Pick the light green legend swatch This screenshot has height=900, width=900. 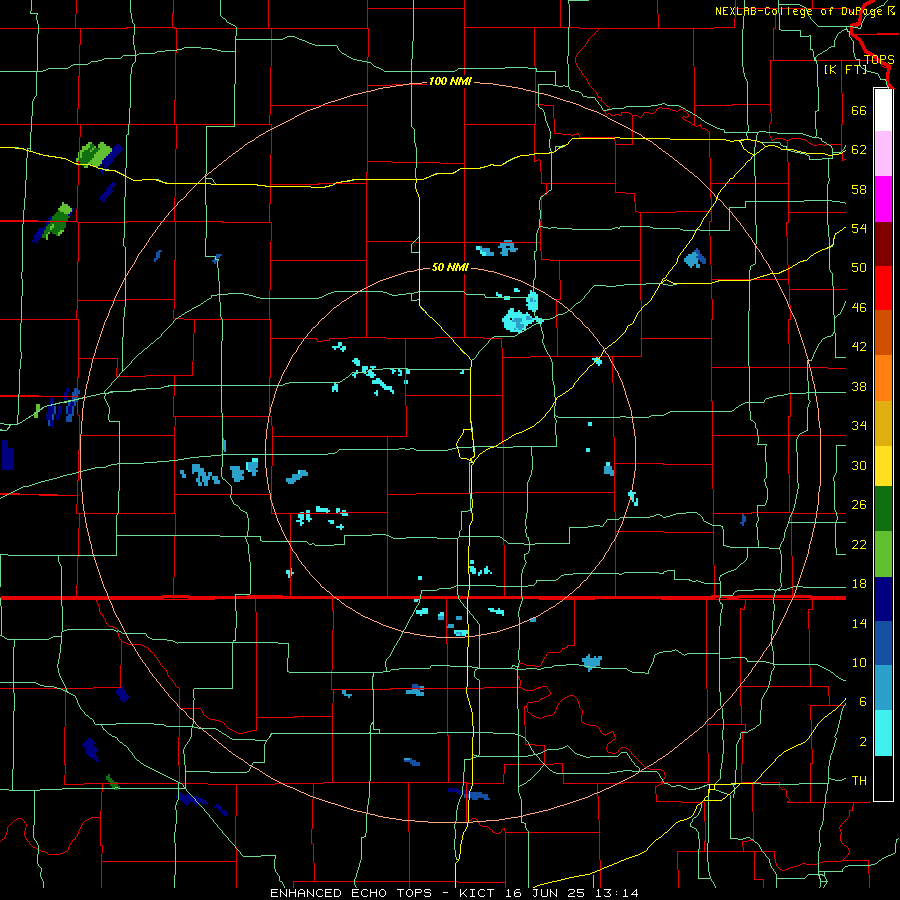[x=883, y=554]
